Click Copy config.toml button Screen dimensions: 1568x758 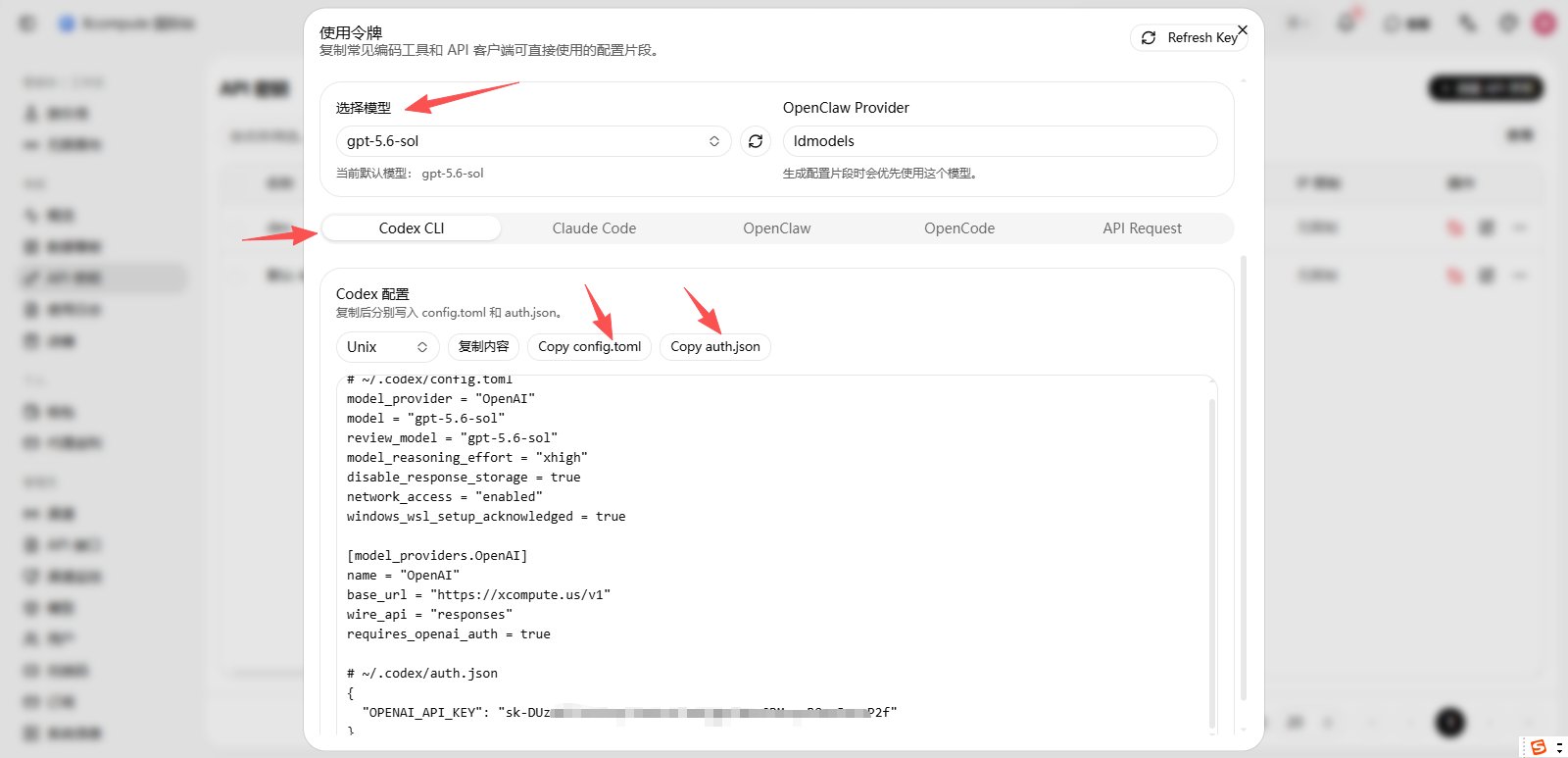point(589,347)
